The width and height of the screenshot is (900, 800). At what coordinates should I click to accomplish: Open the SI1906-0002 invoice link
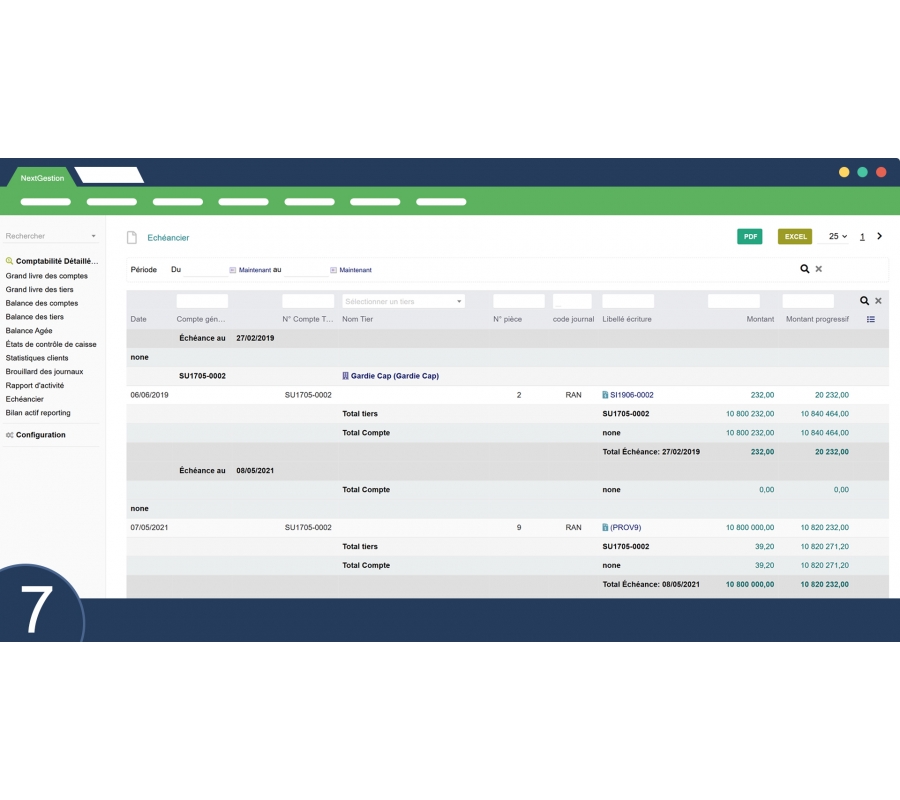coord(631,395)
